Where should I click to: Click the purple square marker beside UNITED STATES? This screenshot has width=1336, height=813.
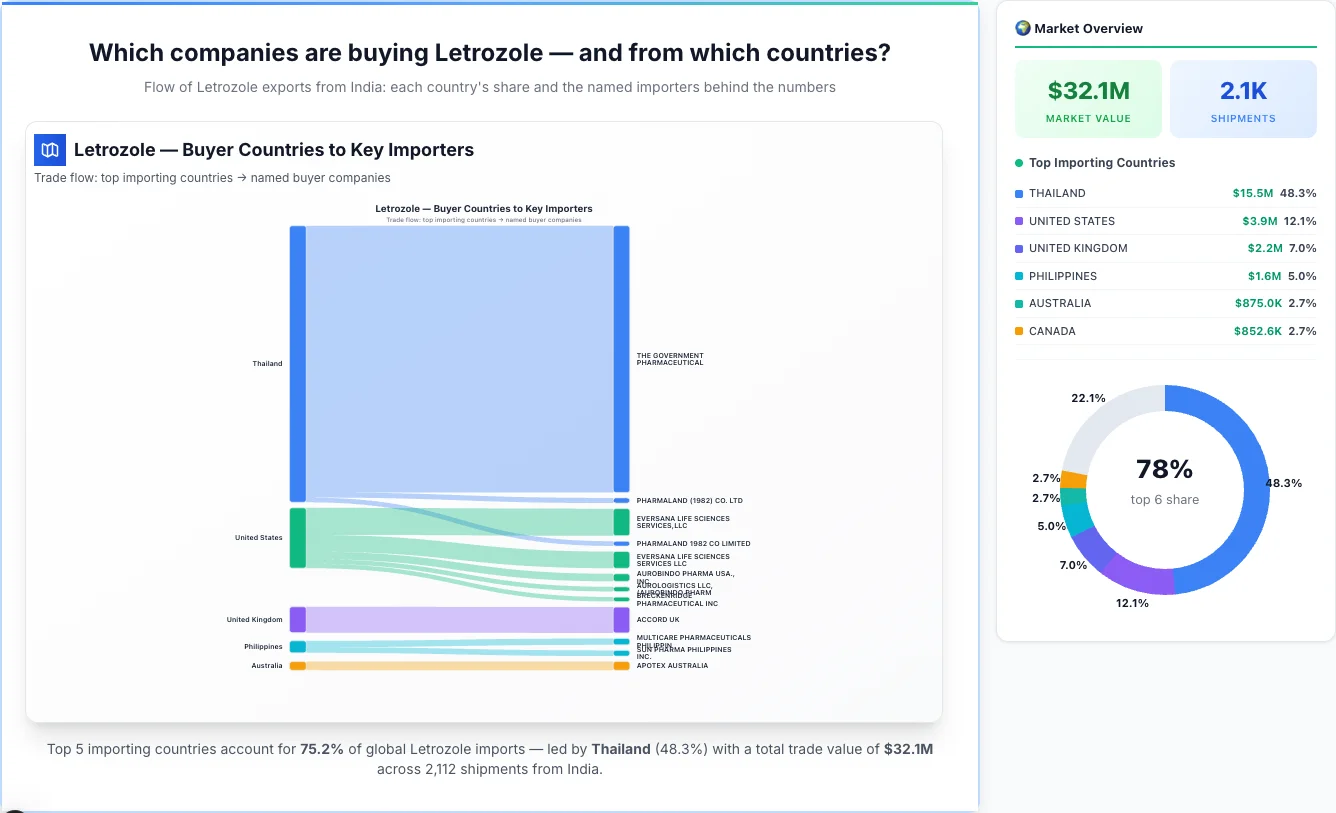[x=1019, y=221]
